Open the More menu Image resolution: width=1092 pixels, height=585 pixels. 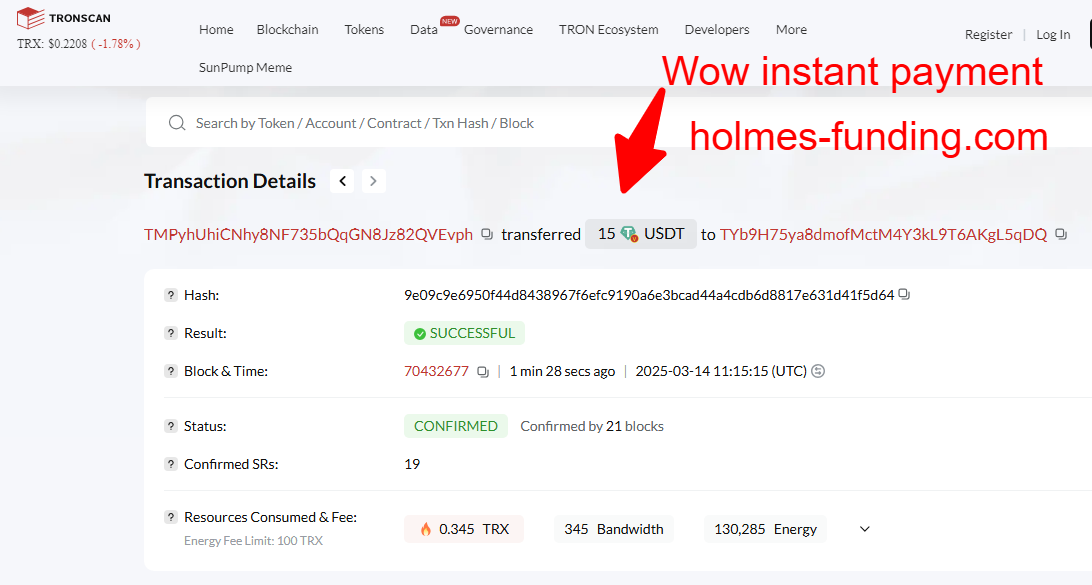click(791, 29)
